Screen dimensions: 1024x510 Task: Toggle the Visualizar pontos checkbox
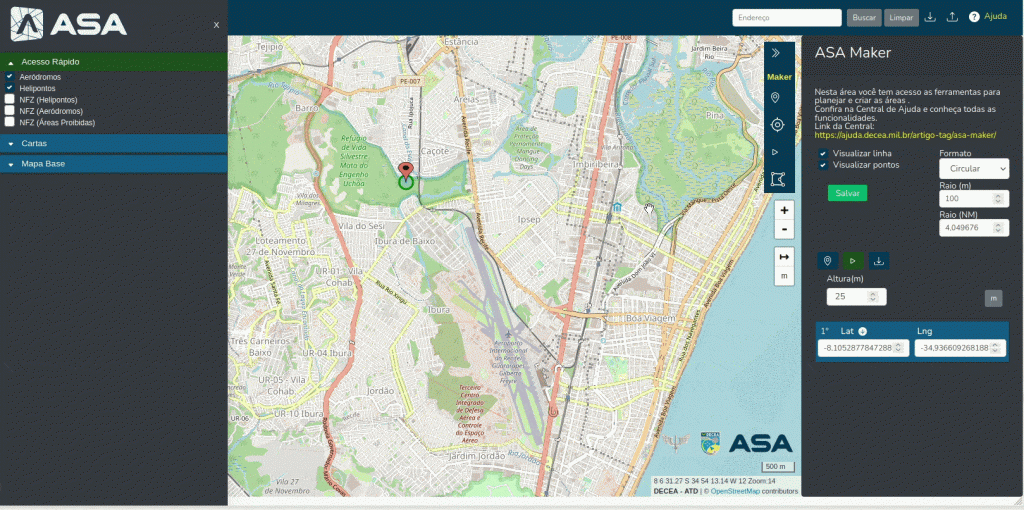pos(823,165)
